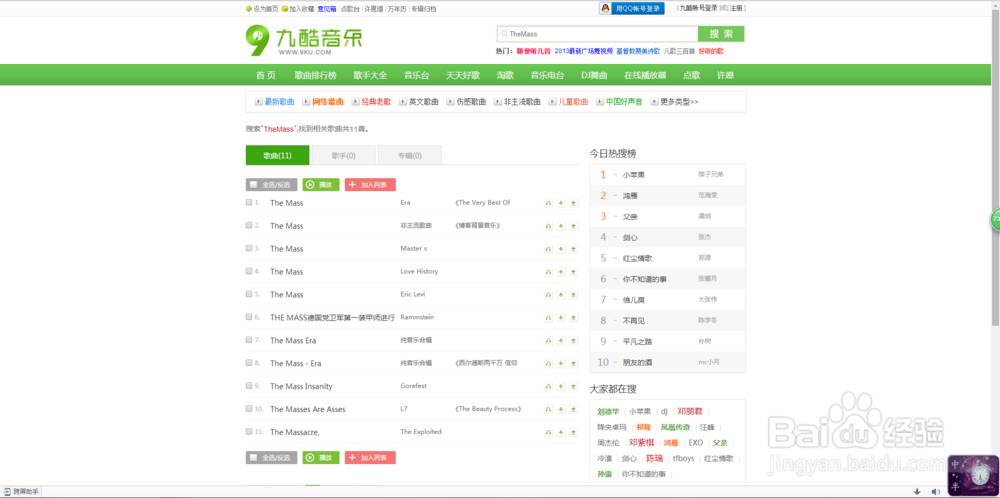Download the Eric Levi song via its icon
The height and width of the screenshot is (498, 1000).
coord(573,295)
